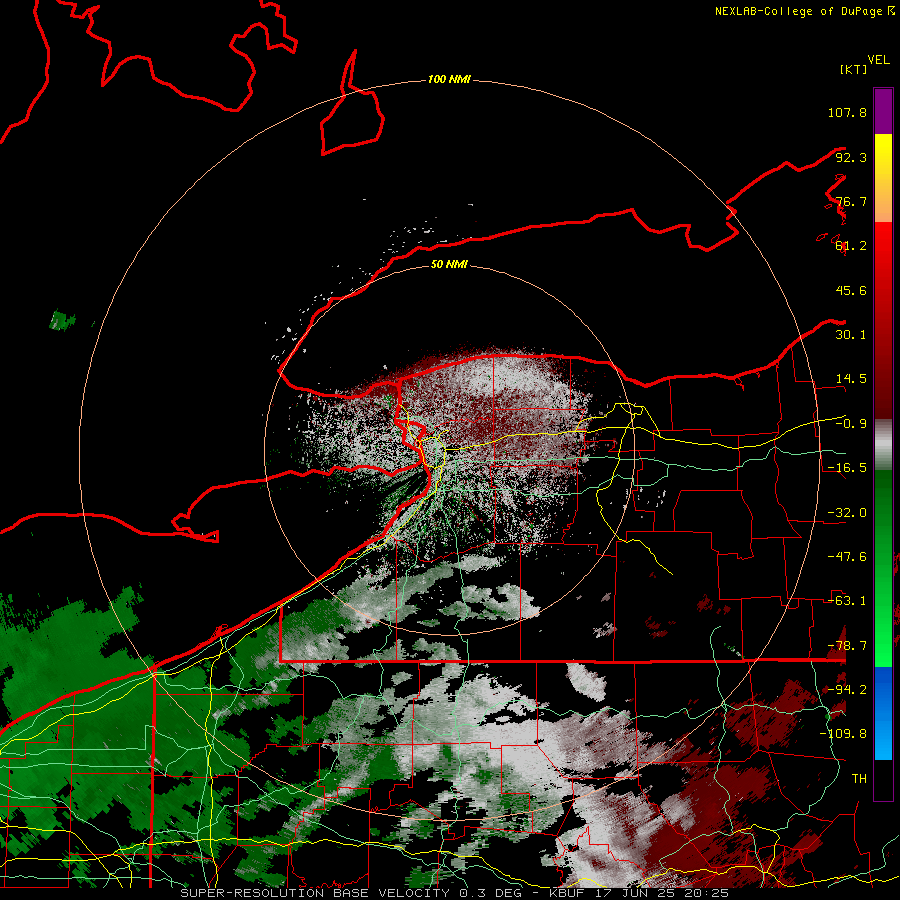Click the VEL legend title

tap(878, 60)
